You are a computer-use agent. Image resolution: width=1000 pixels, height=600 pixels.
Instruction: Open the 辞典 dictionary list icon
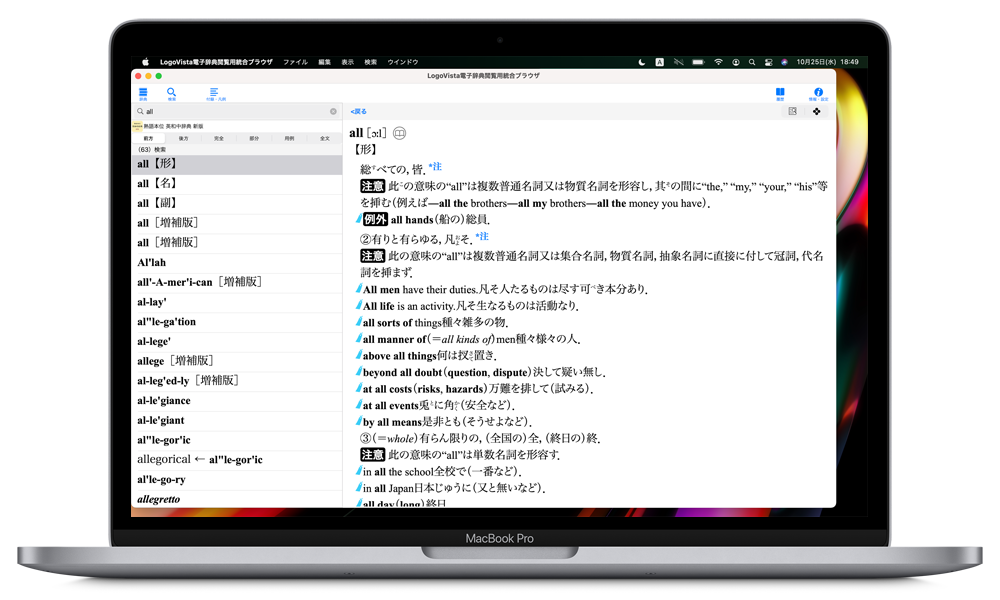pyautogui.click(x=143, y=93)
